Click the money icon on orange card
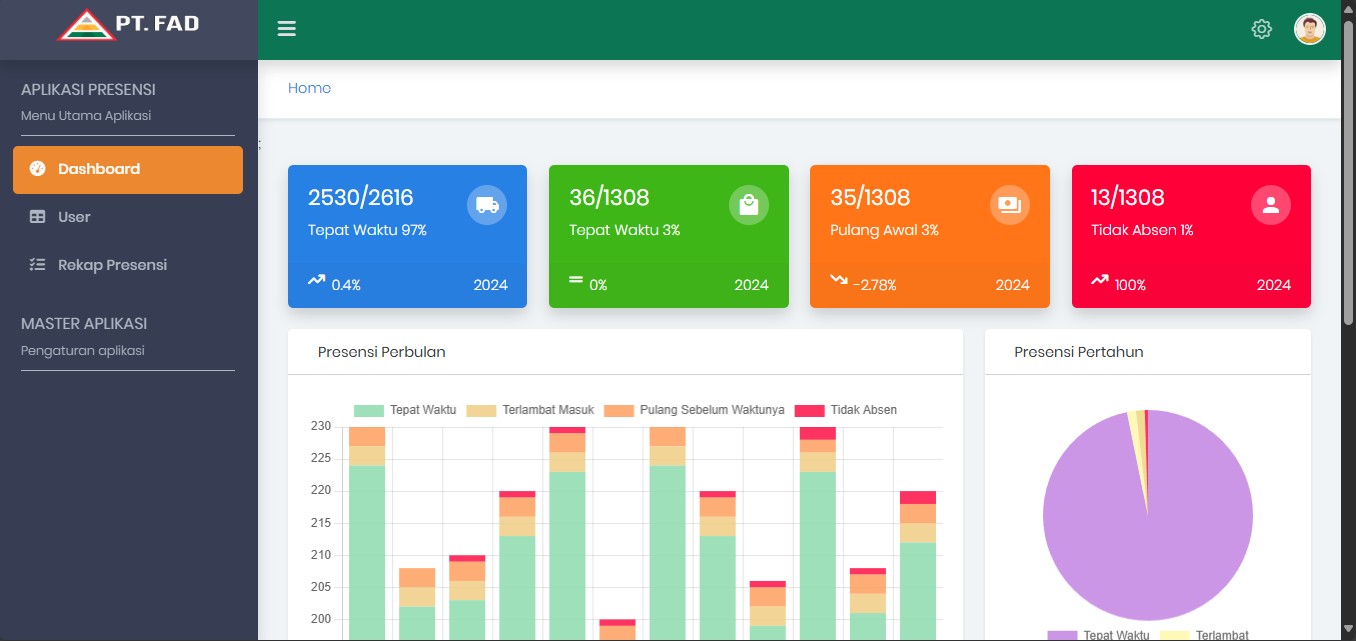This screenshot has height=641, width=1356. (1009, 205)
